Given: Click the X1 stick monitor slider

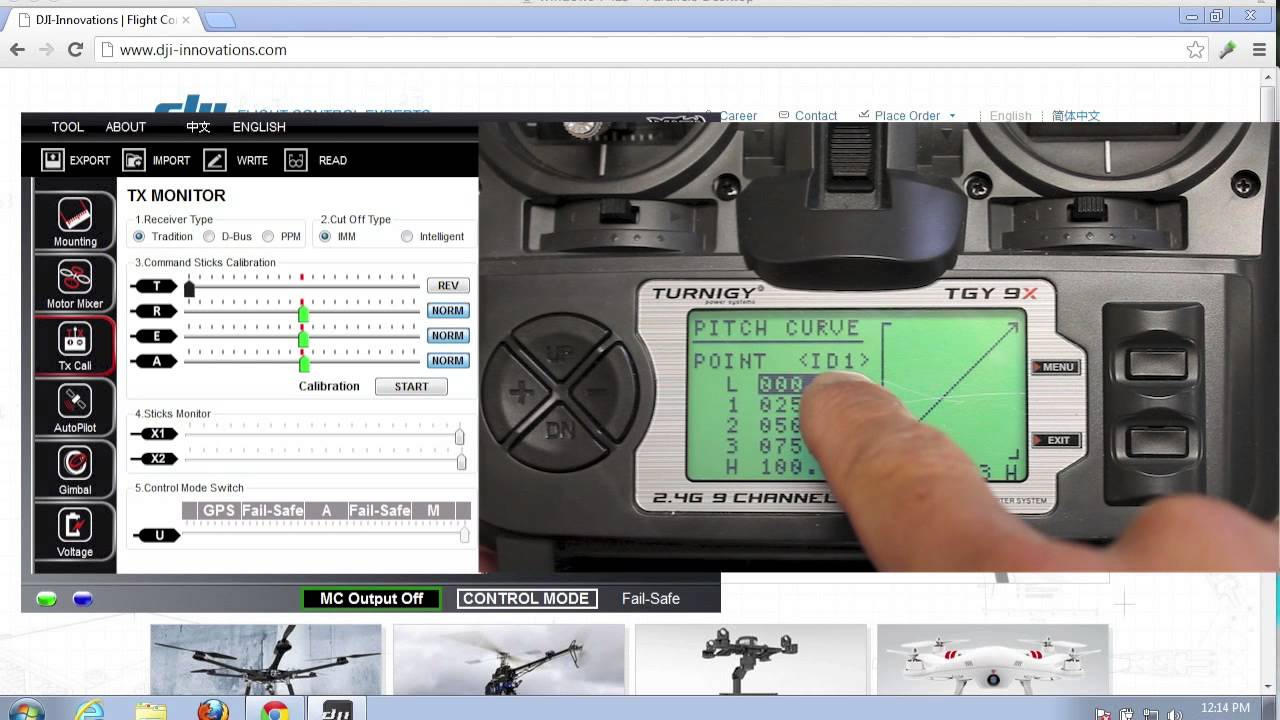Looking at the screenshot, I should (x=460, y=436).
